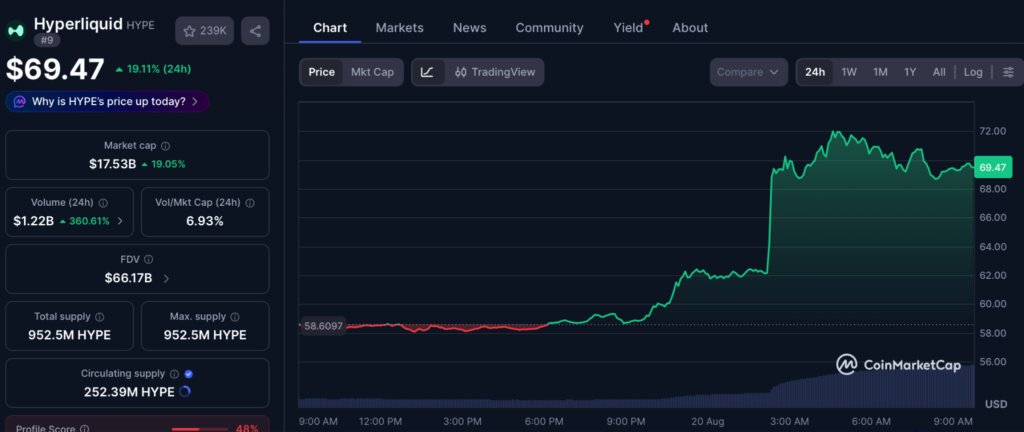The width and height of the screenshot is (1024, 432).
Task: Open Market cap info icon
Action: click(165, 146)
